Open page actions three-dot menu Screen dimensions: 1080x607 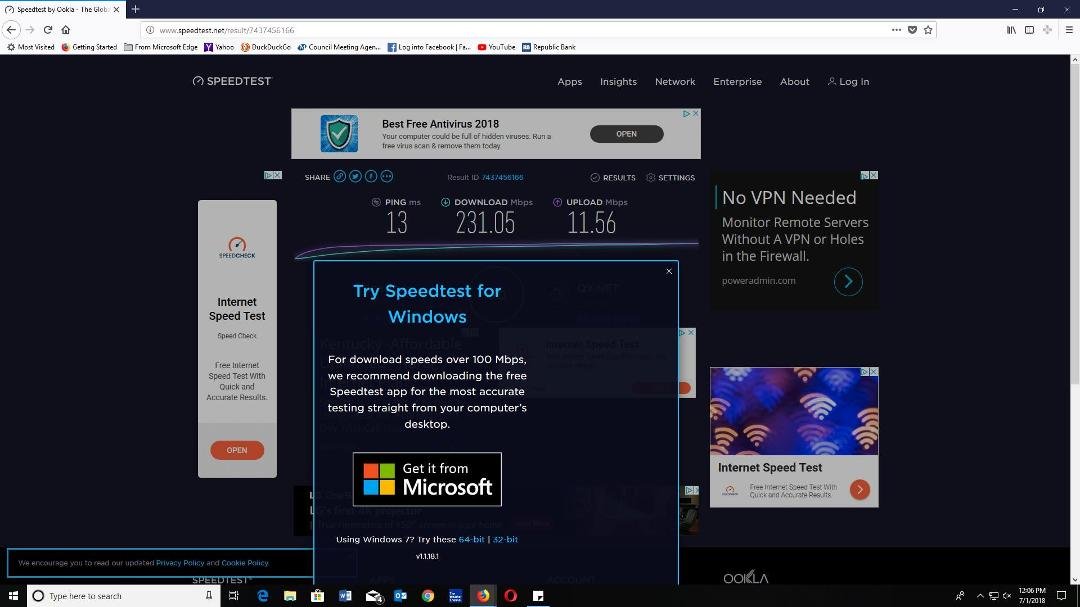tap(896, 30)
